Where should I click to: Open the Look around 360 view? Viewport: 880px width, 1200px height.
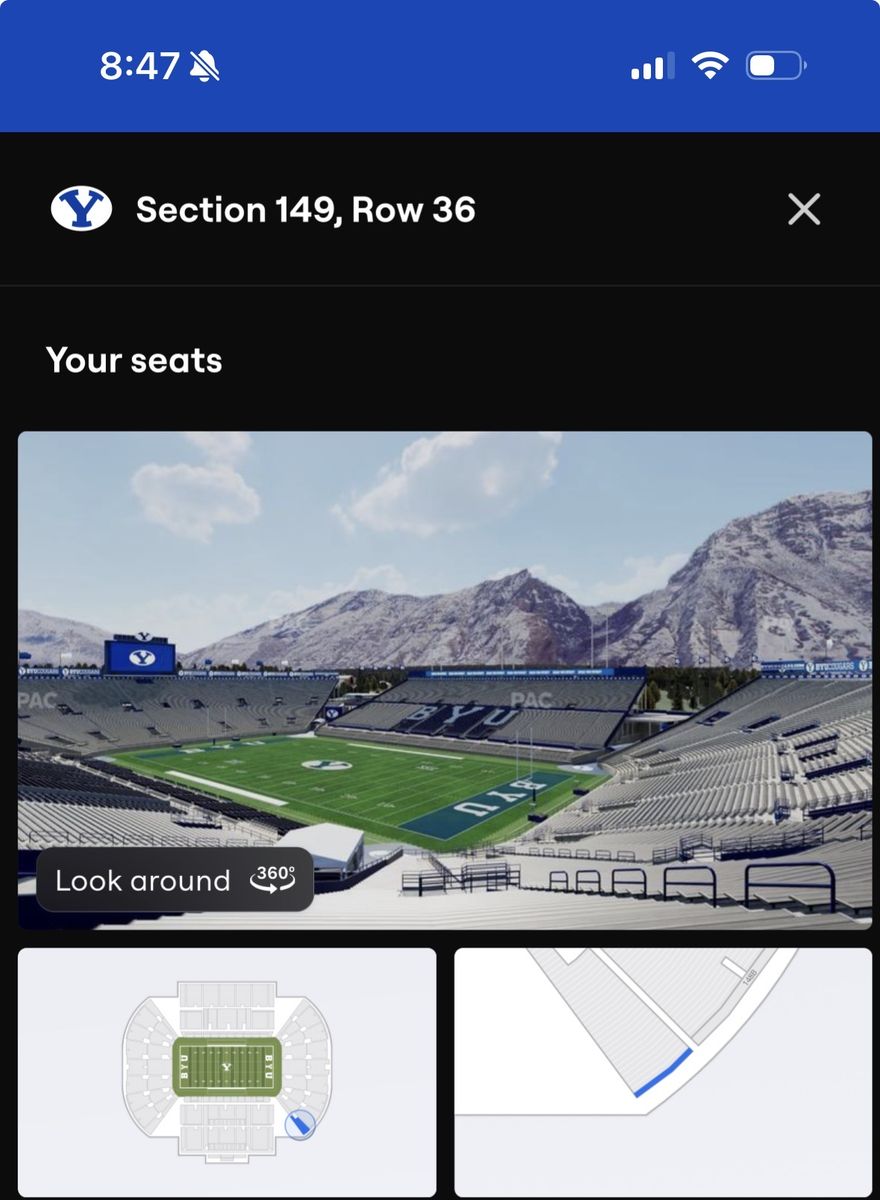click(x=175, y=880)
